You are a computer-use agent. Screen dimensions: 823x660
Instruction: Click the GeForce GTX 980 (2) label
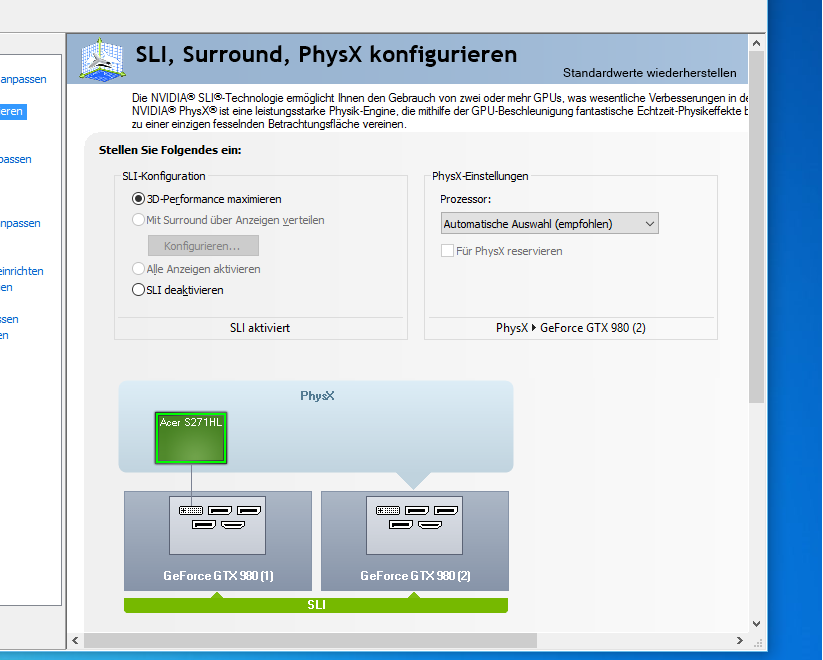[x=415, y=575]
